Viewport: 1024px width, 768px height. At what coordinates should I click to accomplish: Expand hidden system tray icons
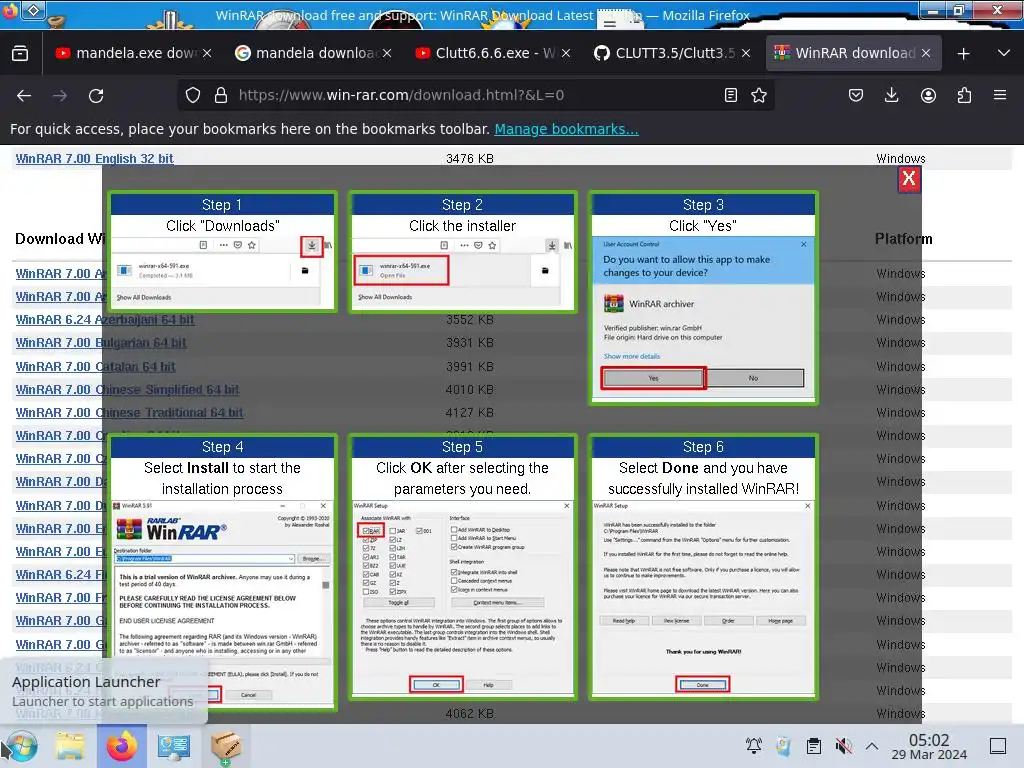click(x=872, y=746)
